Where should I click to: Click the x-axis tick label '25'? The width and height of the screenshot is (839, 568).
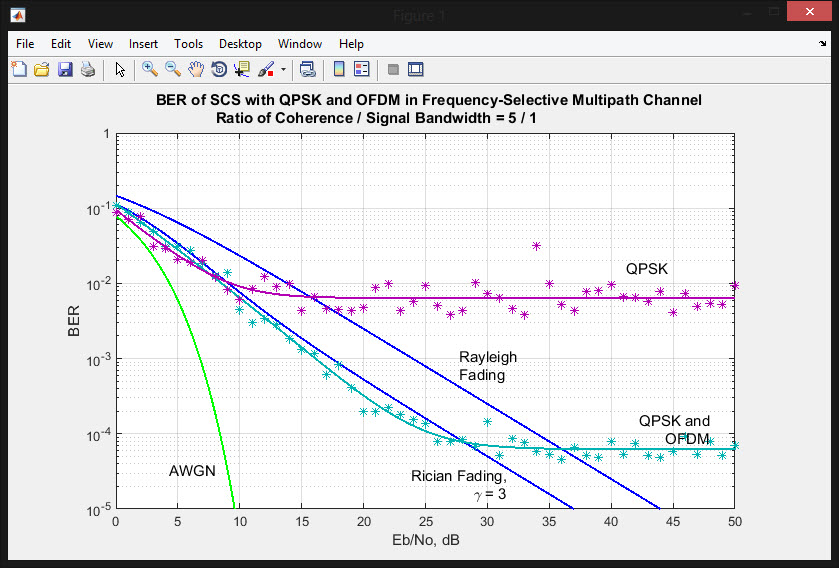coord(425,521)
